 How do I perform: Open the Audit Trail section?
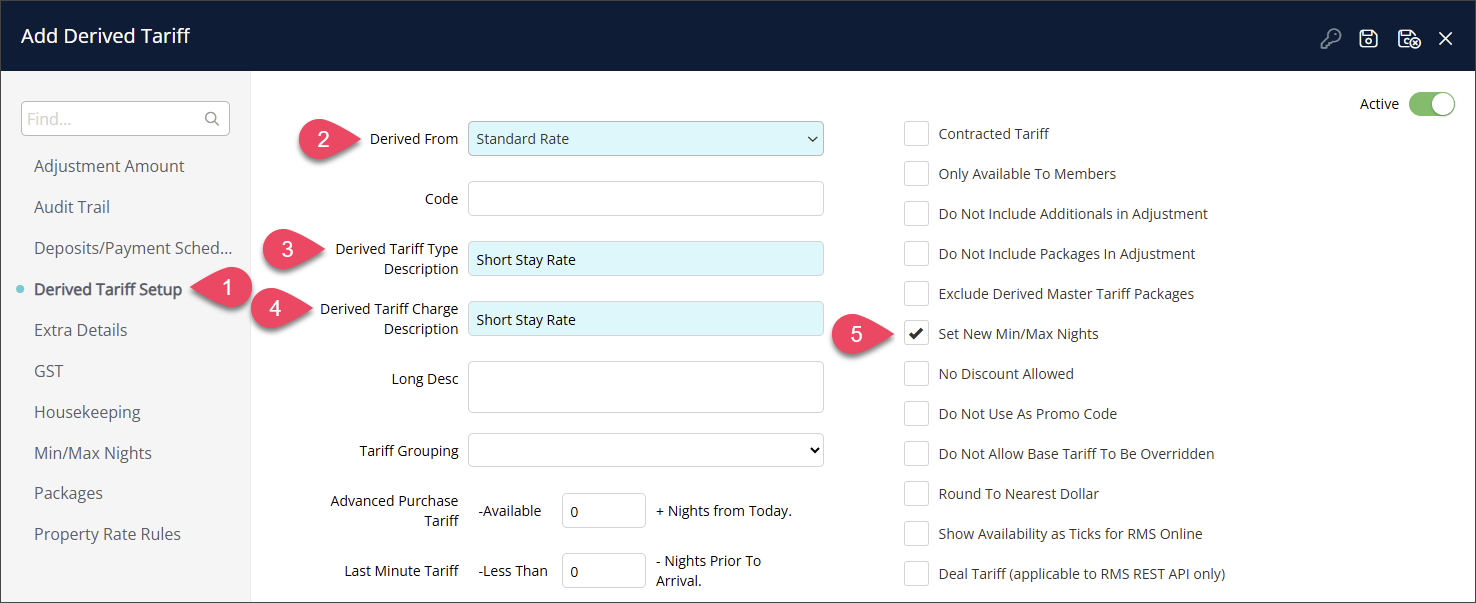[x=72, y=207]
